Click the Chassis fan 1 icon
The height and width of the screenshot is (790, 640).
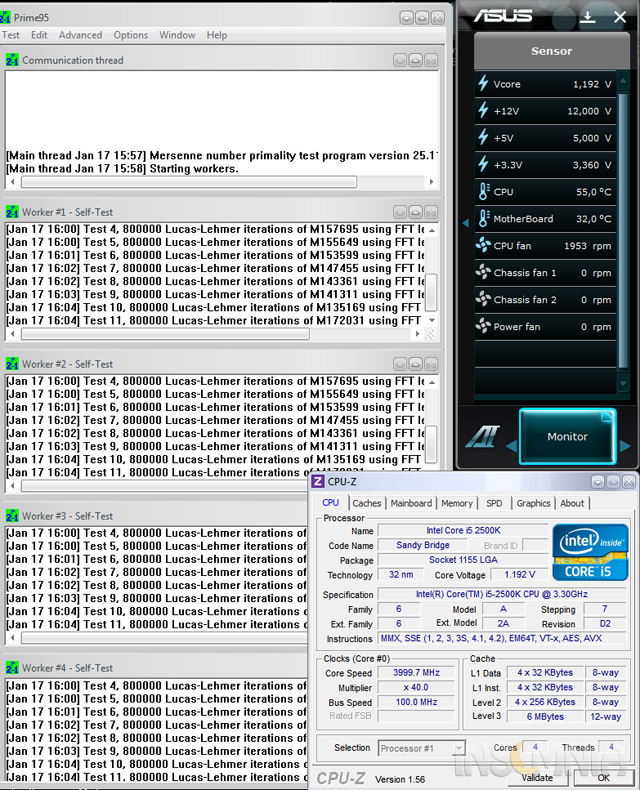483,272
